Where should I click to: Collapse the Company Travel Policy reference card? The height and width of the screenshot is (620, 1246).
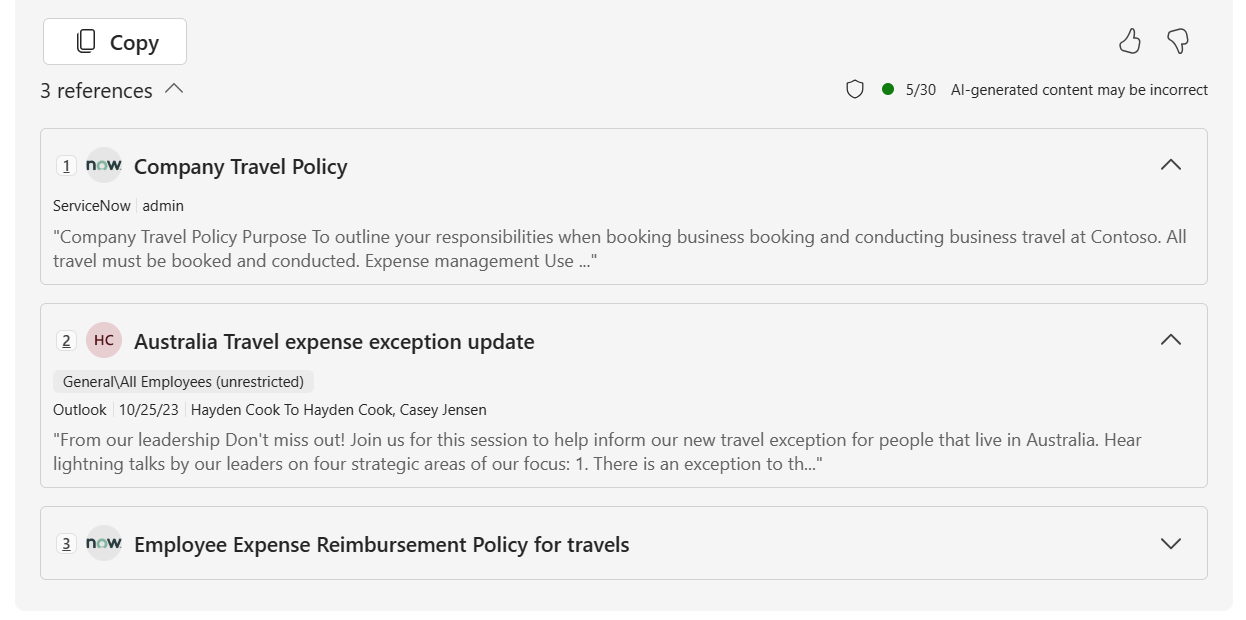(1170, 165)
